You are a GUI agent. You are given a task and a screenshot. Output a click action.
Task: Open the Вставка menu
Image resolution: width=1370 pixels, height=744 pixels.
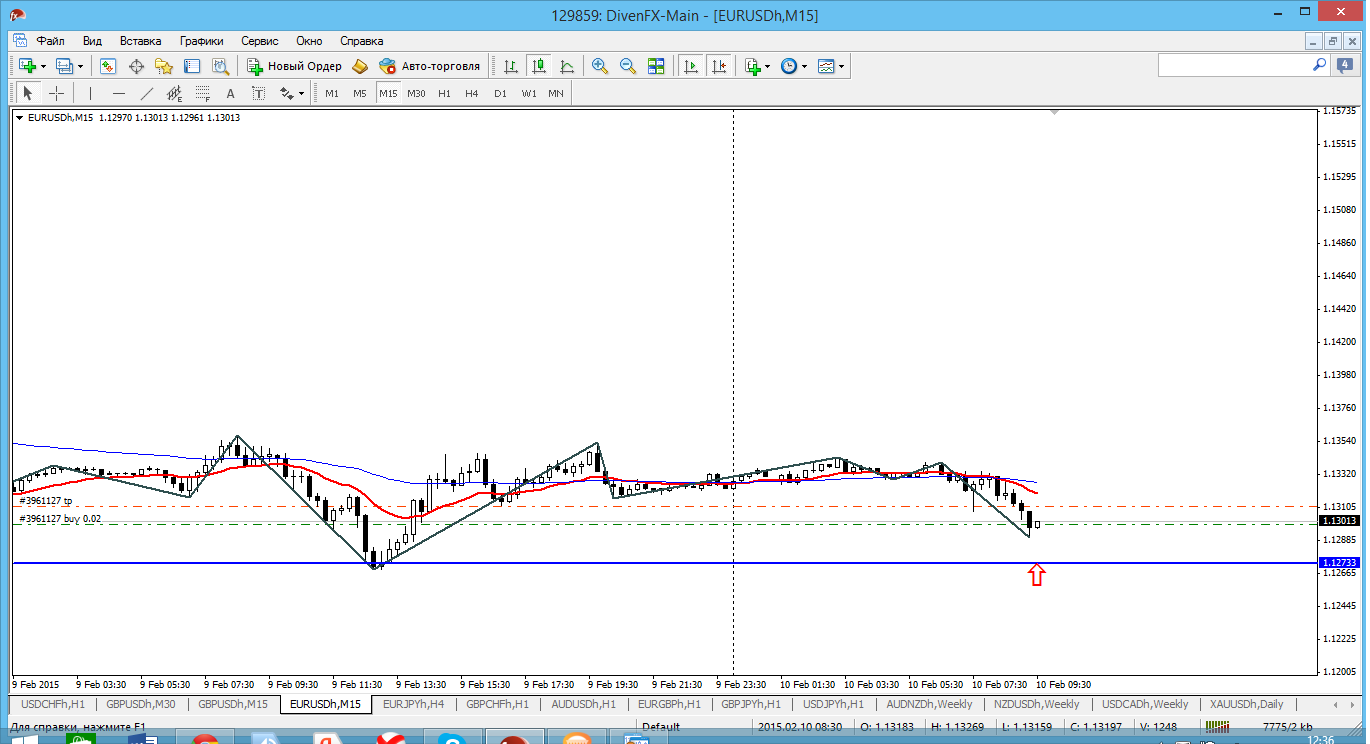point(140,41)
